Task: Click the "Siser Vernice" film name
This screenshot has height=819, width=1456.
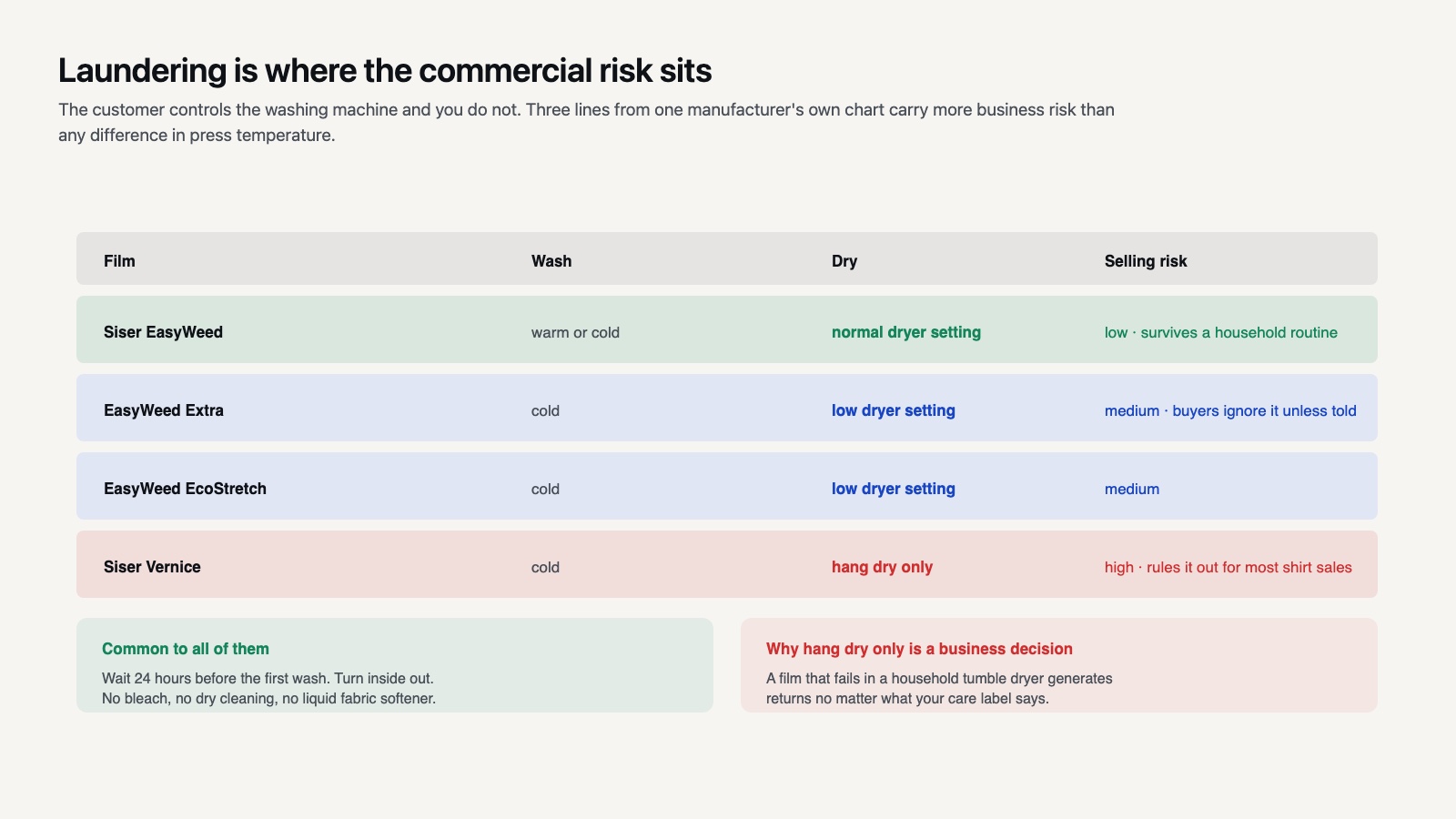Action: (152, 567)
